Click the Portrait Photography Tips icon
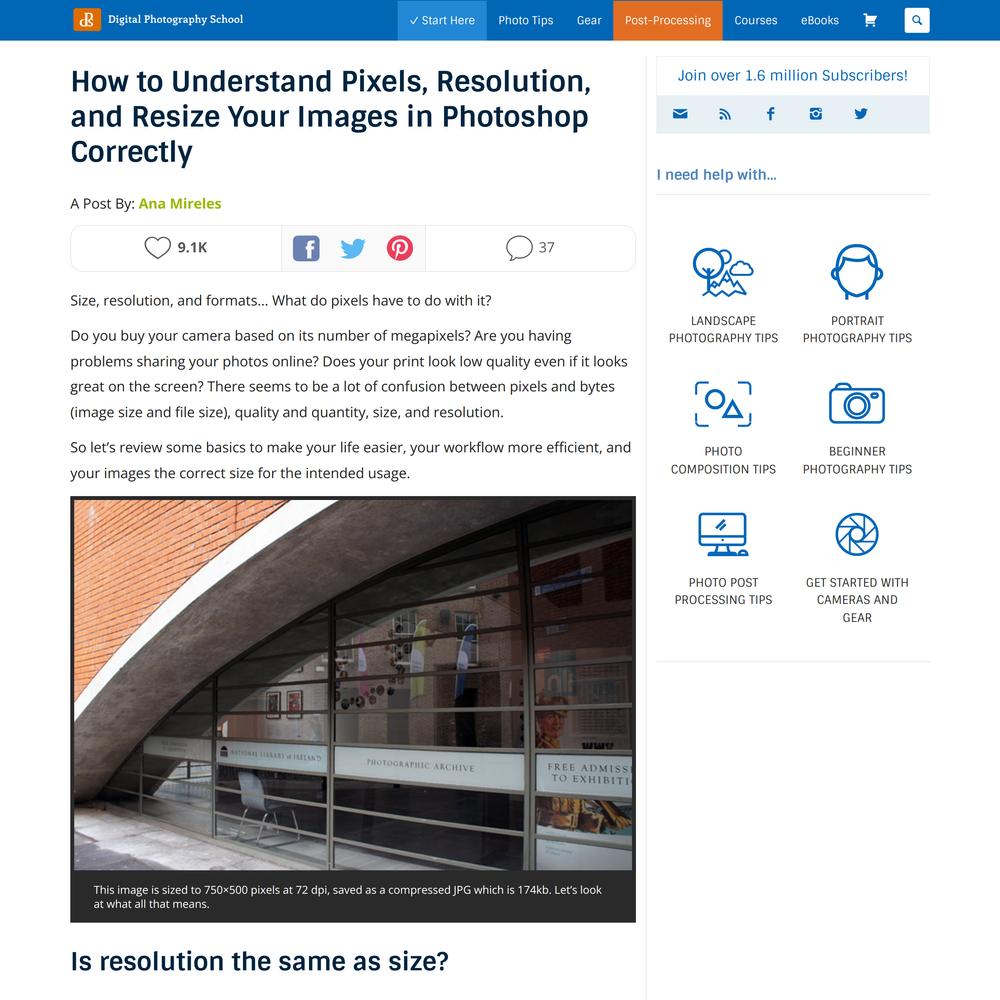Image resolution: width=1000 pixels, height=1000 pixels. 857,272
